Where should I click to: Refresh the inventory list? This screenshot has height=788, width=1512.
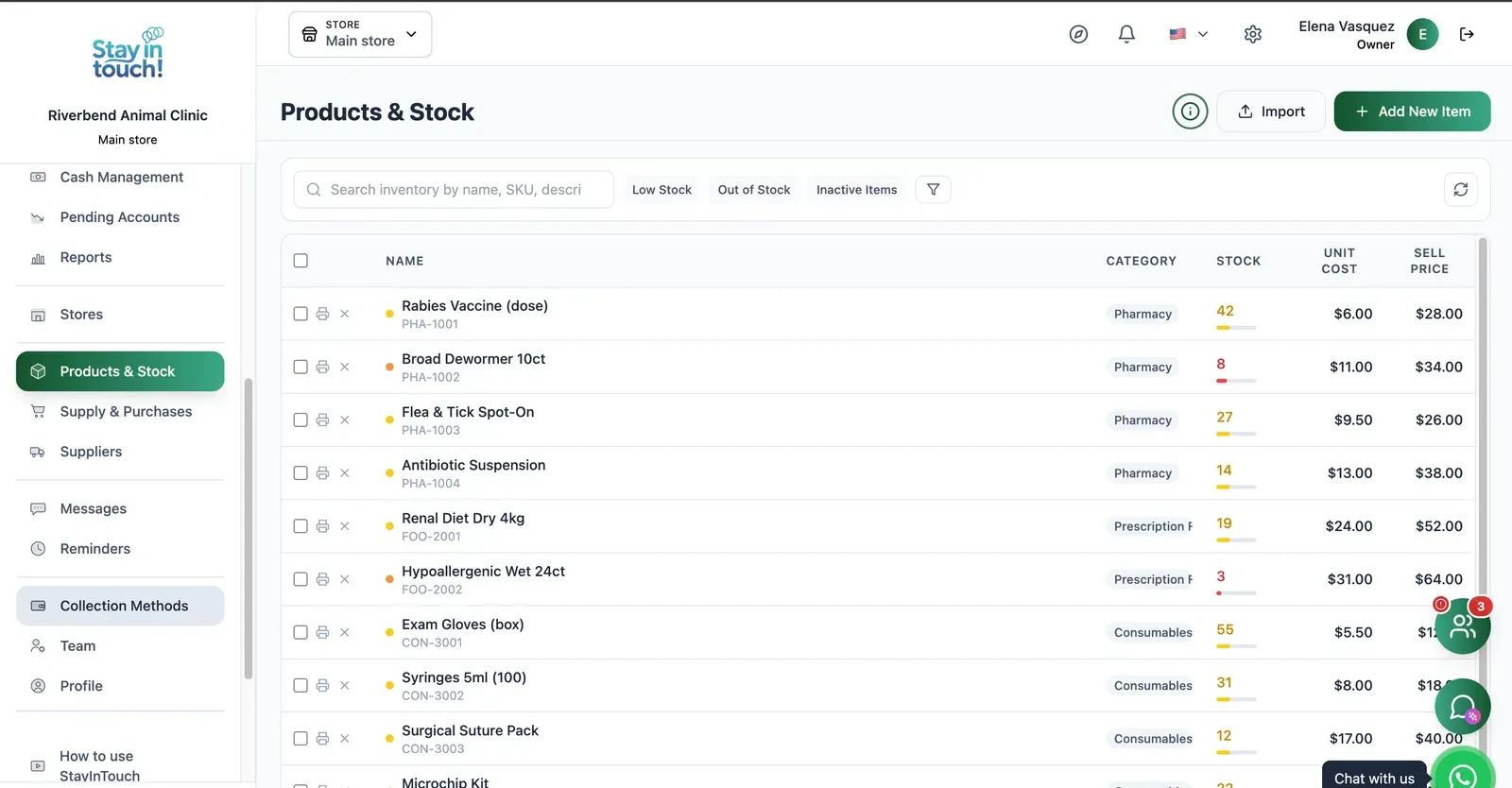1461,190
